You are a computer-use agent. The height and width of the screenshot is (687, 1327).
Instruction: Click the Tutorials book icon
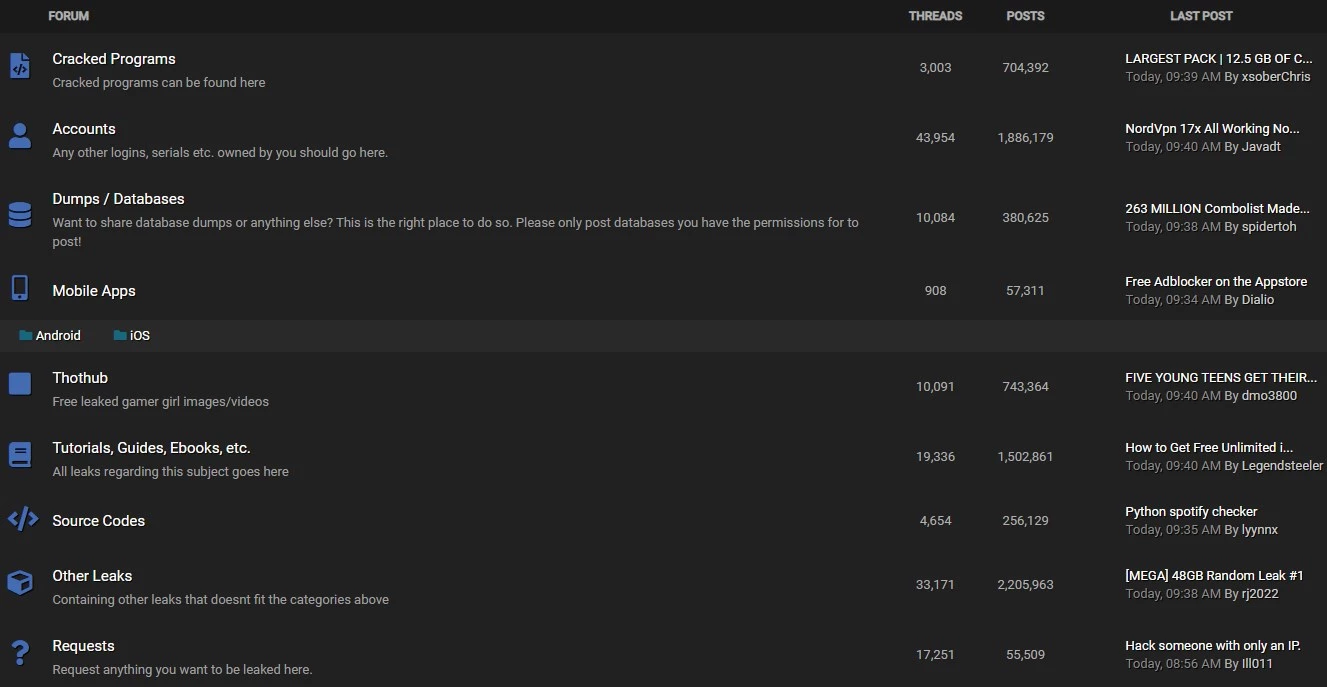point(19,455)
